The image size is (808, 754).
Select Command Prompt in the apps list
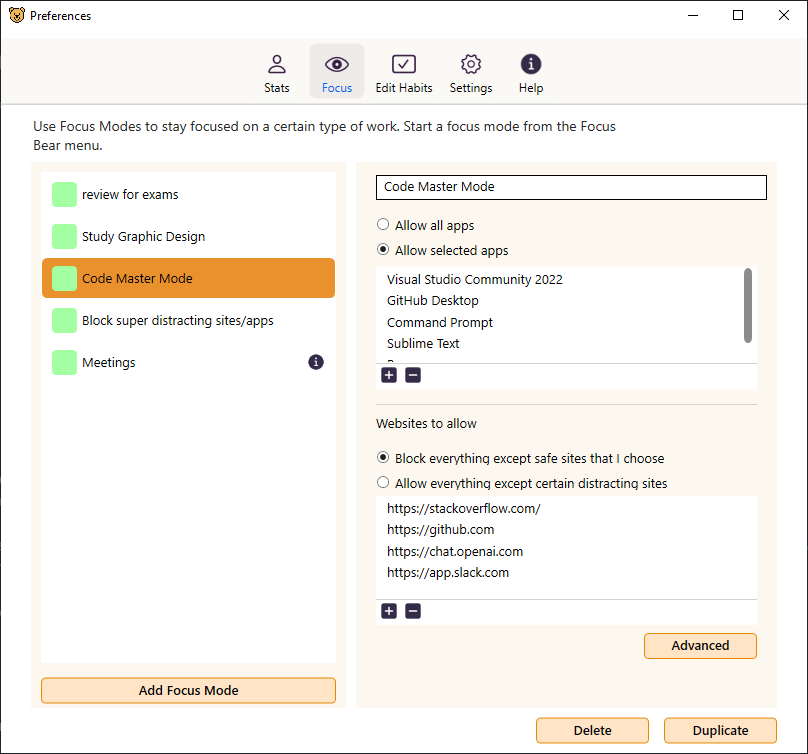tap(440, 322)
